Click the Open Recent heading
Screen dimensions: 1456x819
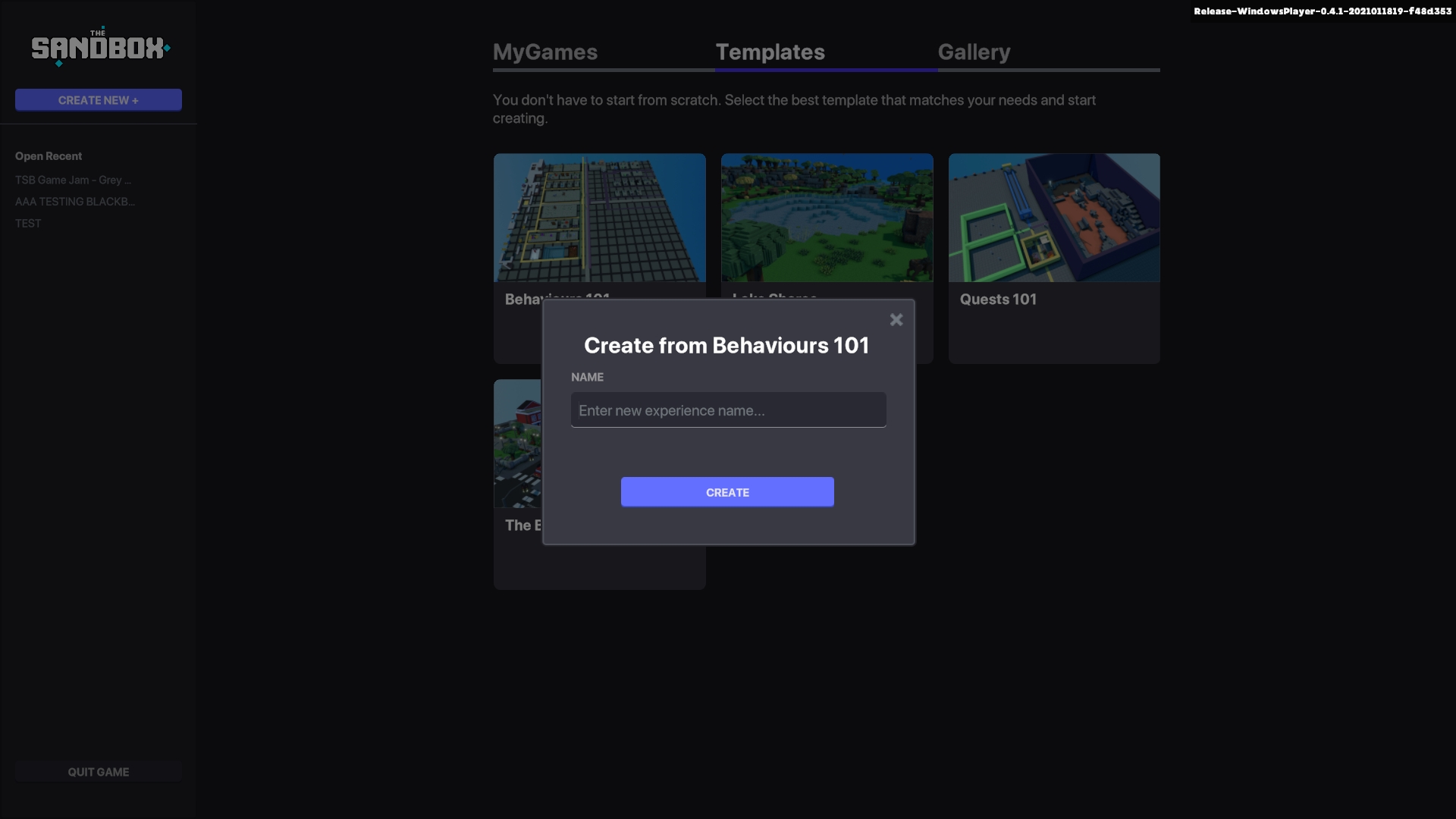(x=49, y=156)
